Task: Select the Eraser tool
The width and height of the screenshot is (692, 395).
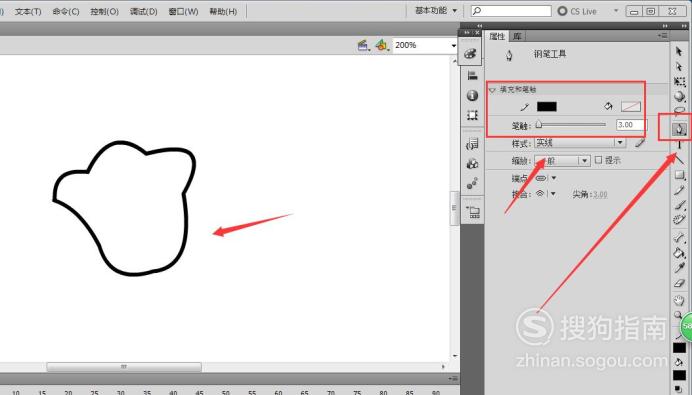Action: coord(679,284)
